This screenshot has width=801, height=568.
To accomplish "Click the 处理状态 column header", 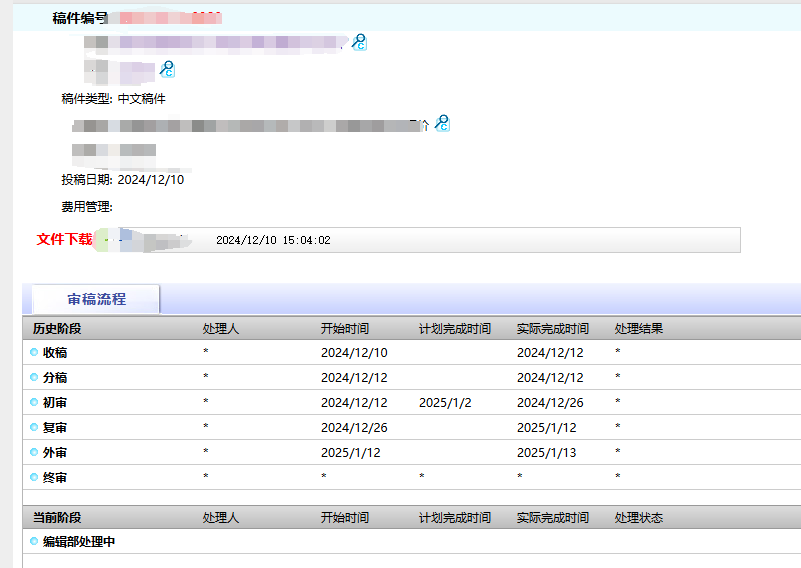I will pyautogui.click(x=639, y=518).
